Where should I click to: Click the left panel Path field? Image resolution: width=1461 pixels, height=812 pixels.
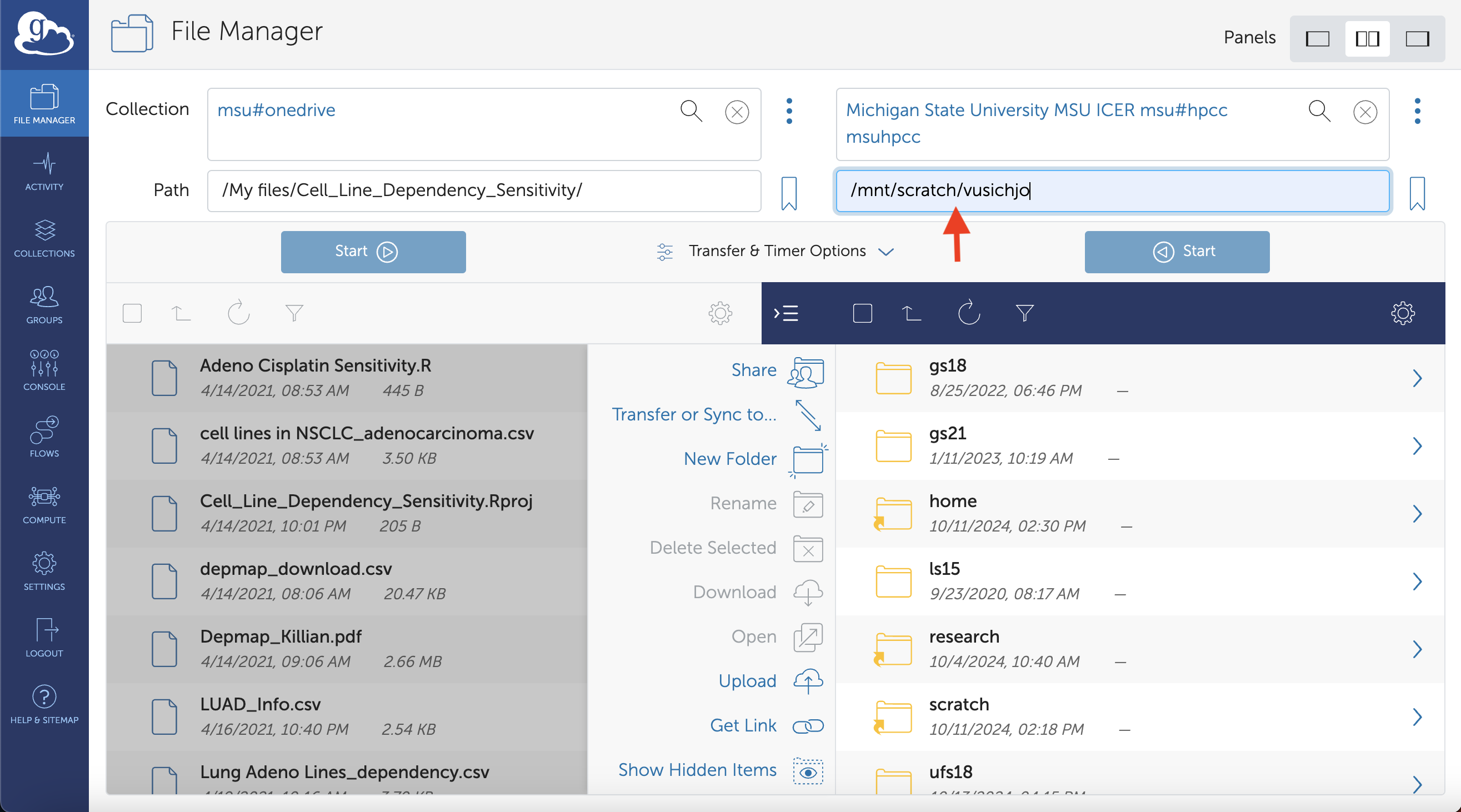484,191
